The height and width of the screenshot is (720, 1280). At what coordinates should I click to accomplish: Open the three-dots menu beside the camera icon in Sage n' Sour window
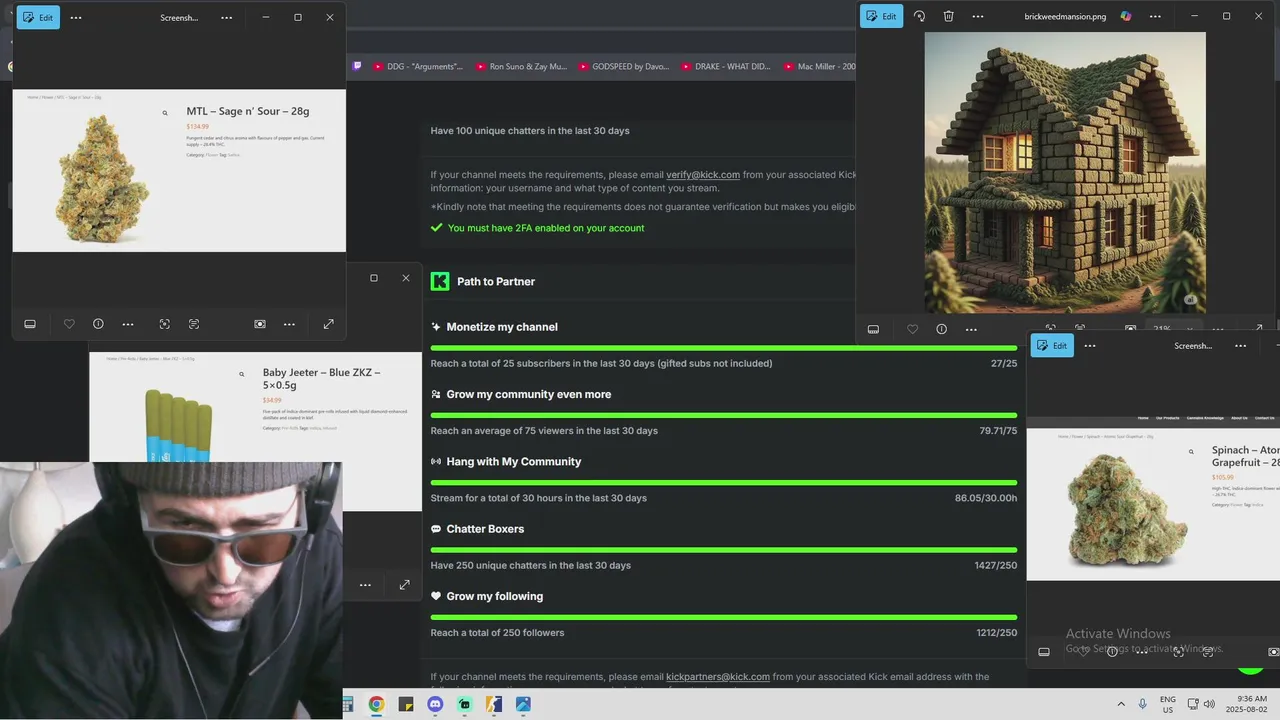[289, 324]
